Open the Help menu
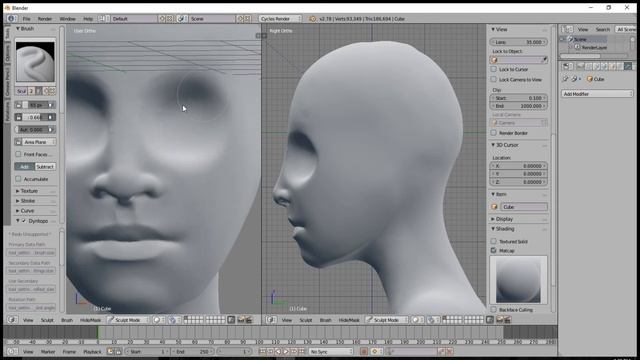 click(x=88, y=19)
